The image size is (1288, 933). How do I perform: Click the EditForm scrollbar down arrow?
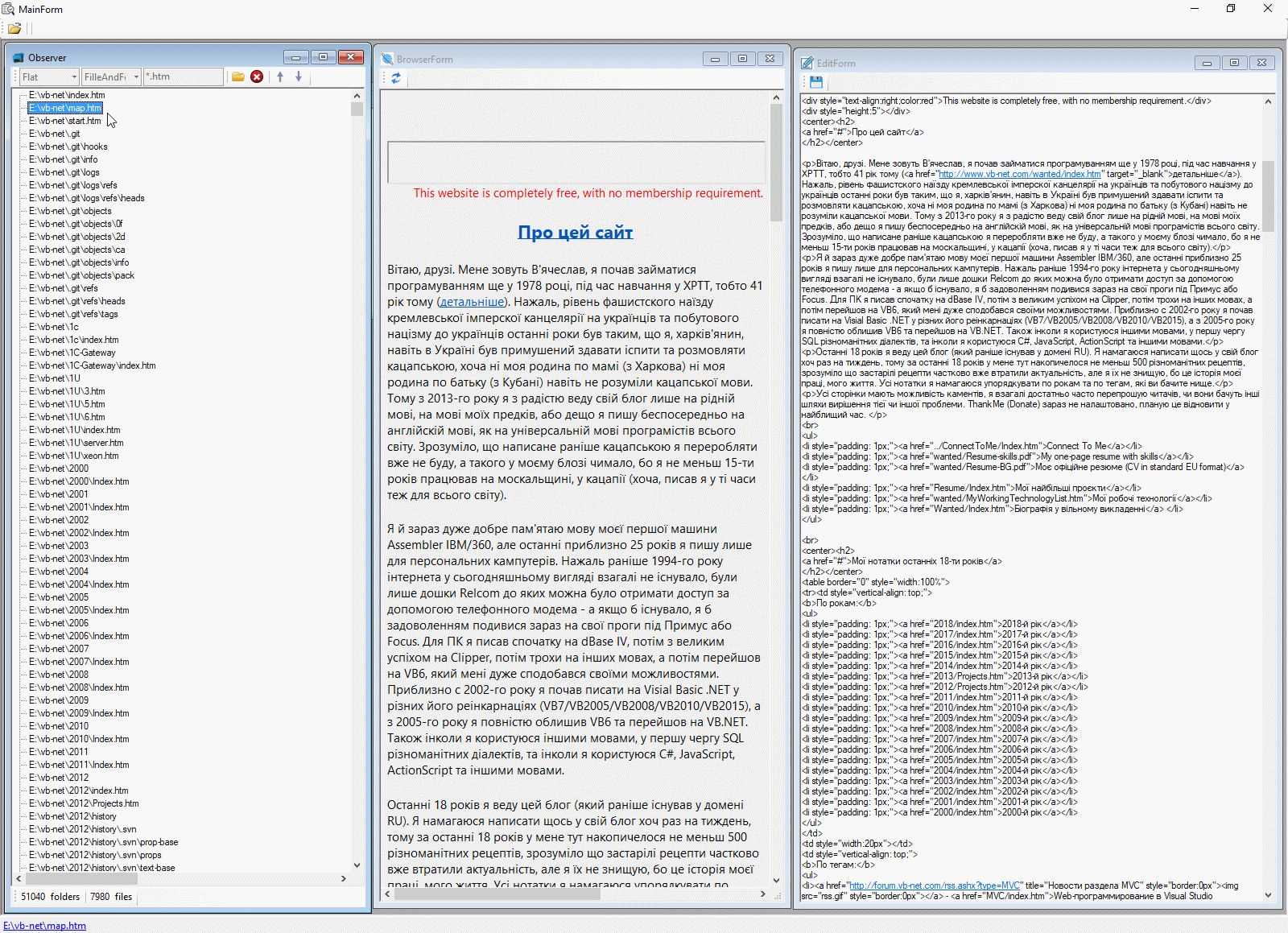[1268, 894]
